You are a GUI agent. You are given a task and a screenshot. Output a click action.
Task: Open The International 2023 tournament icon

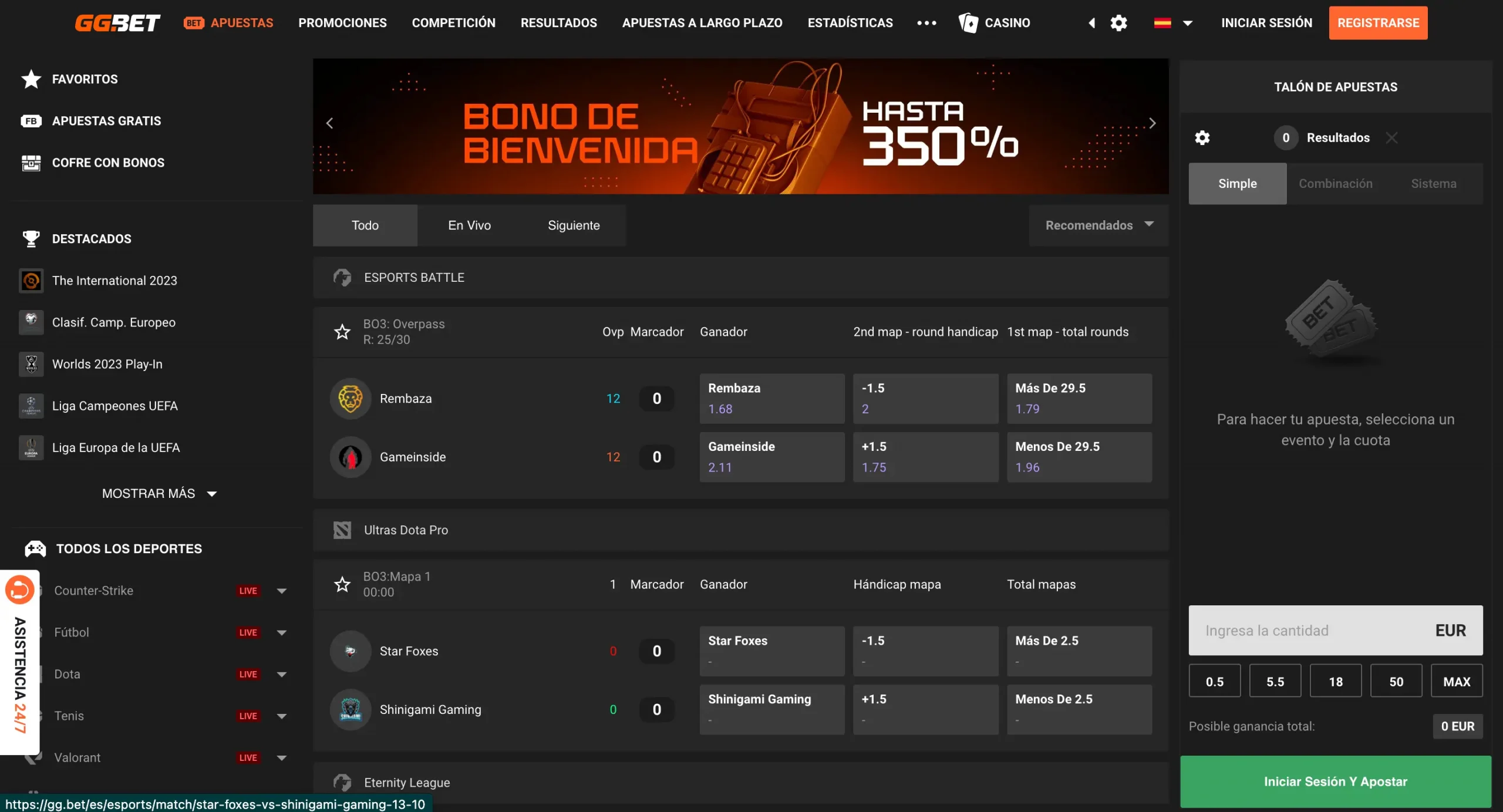(x=31, y=281)
